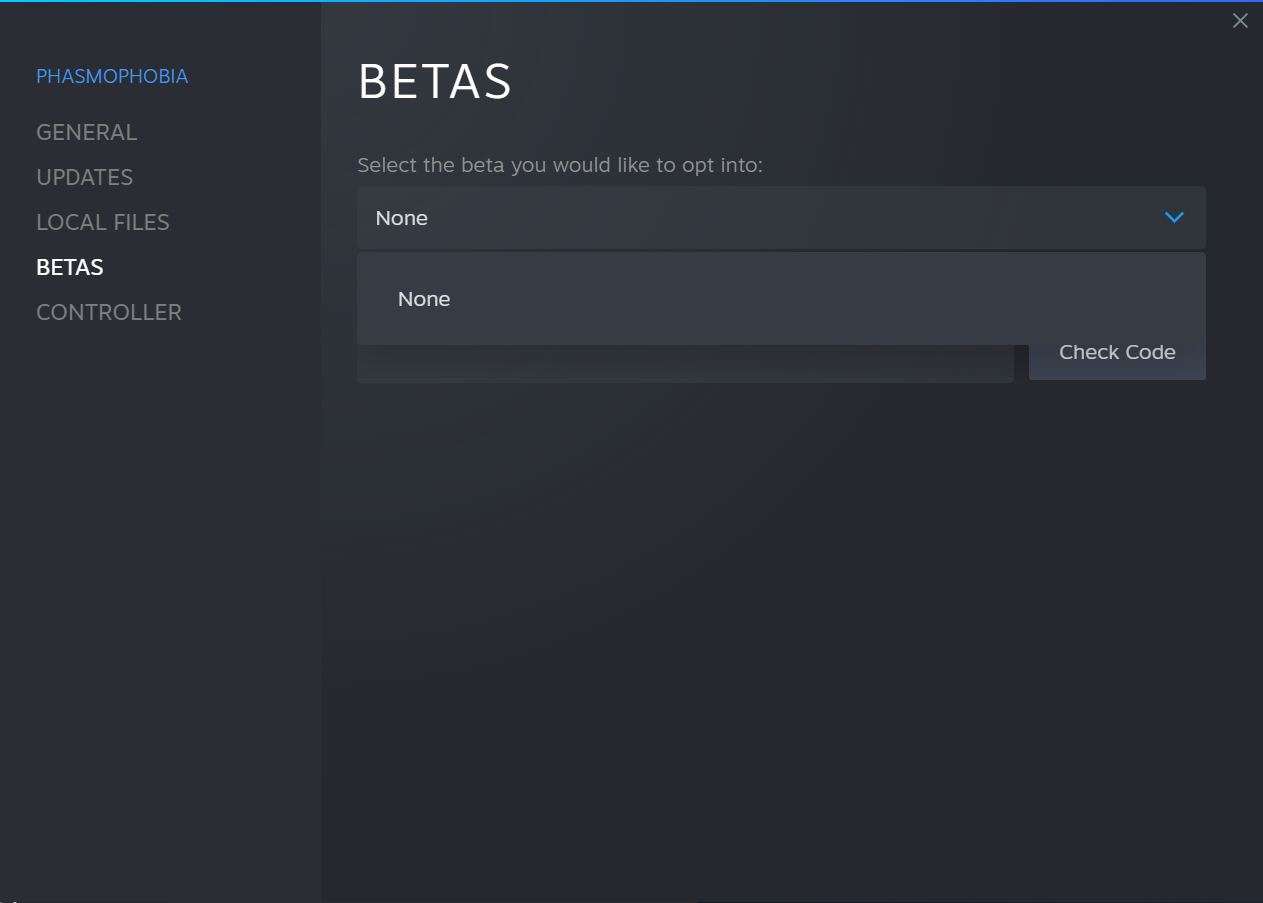Click the selected "None" value in the combo box

click(402, 218)
